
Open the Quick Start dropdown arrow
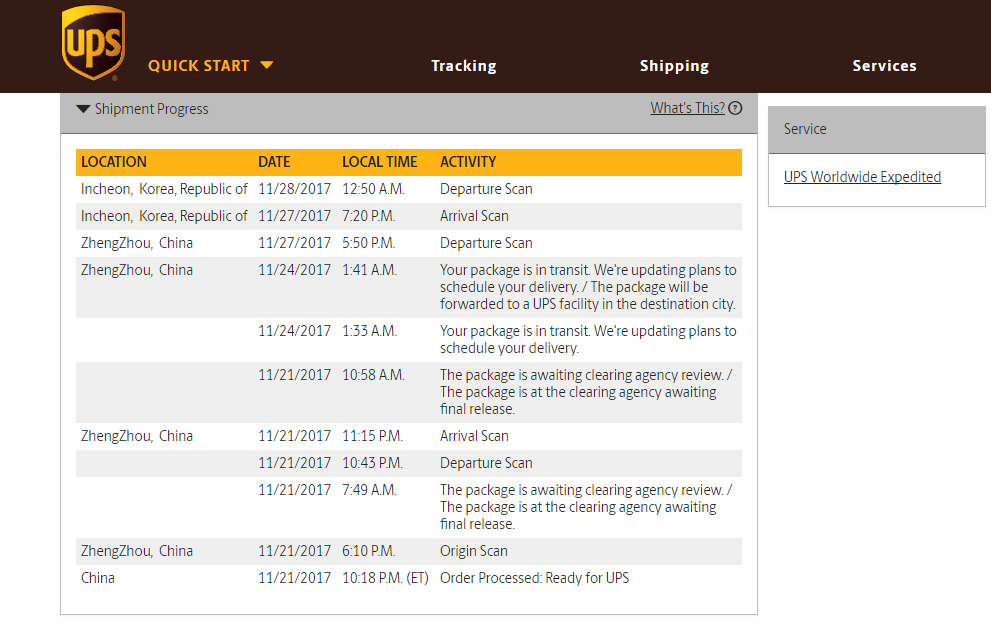click(x=267, y=65)
